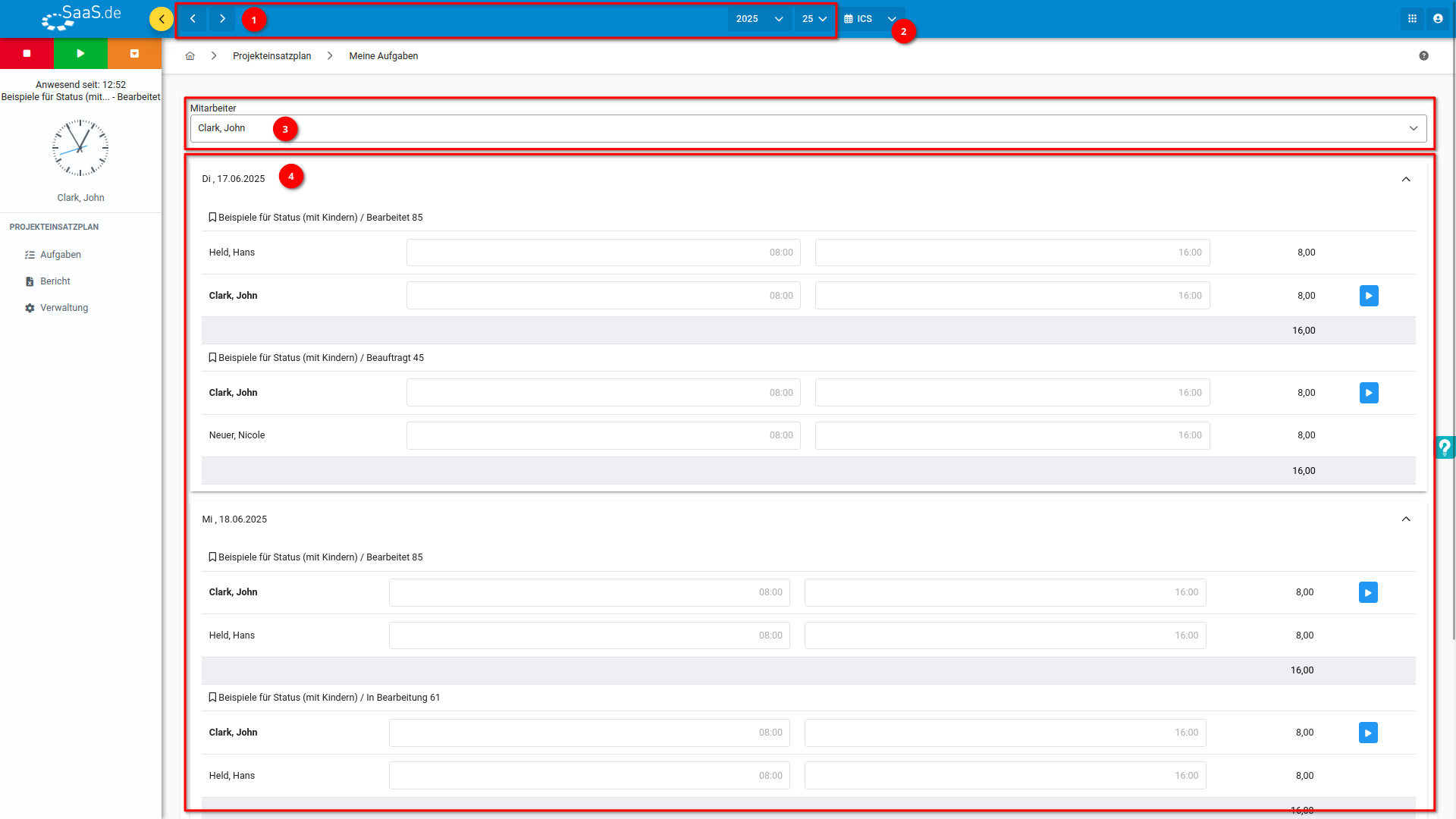Open the year 2025 dropdown
The width and height of the screenshot is (1456, 819).
[760, 19]
